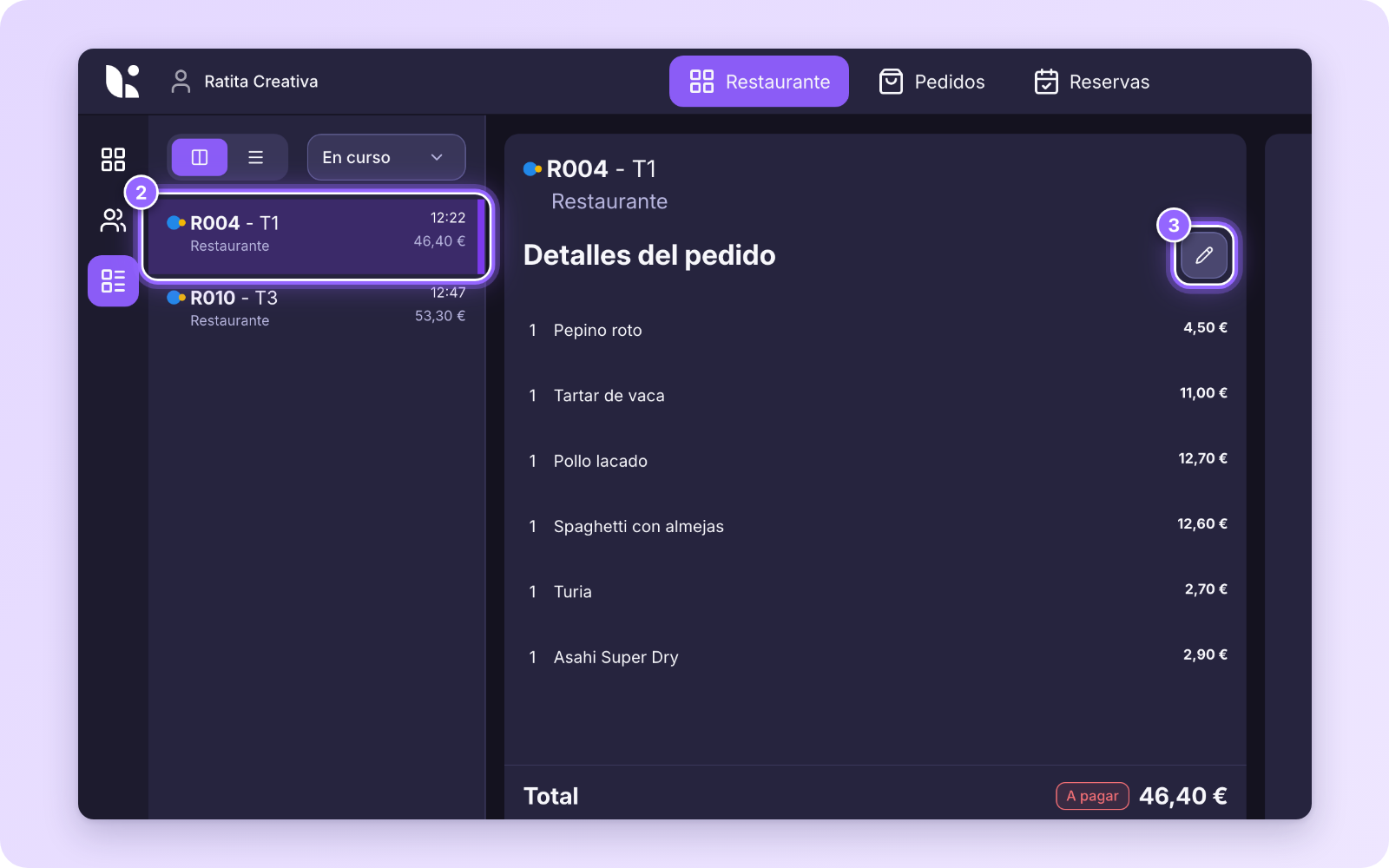1389x868 pixels.
Task: Open the Ratita Creativa user profile icon
Action: [181, 82]
